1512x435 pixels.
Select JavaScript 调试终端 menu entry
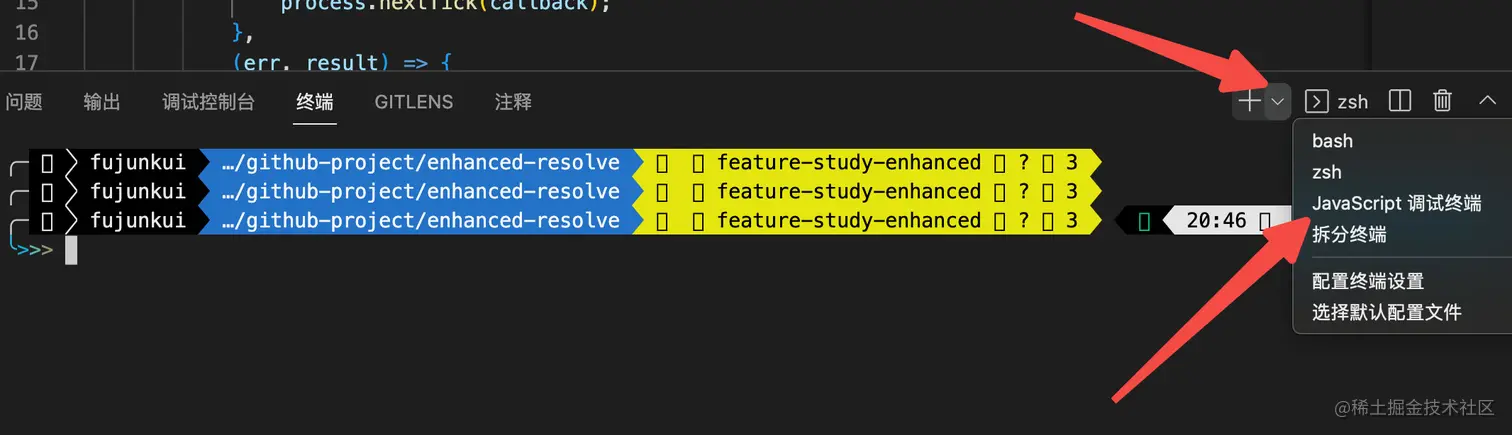(1396, 203)
